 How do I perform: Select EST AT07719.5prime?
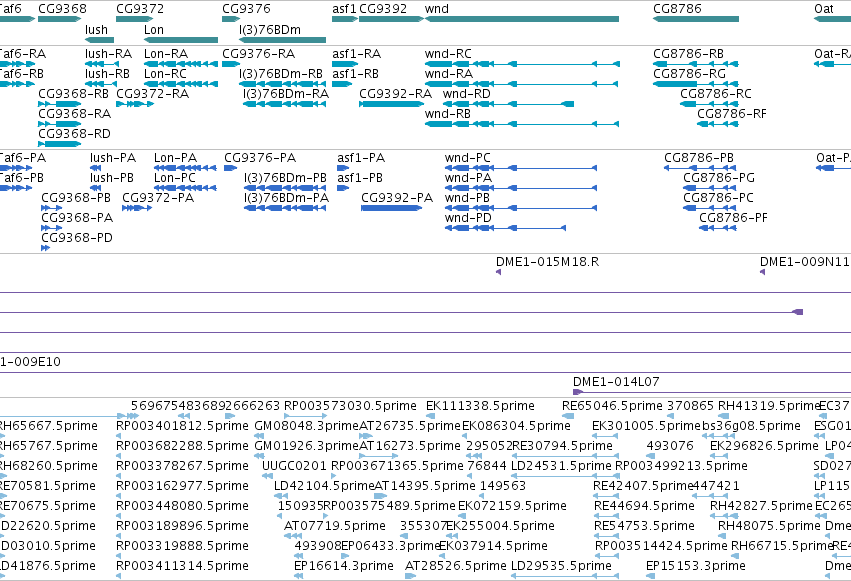point(293,536)
